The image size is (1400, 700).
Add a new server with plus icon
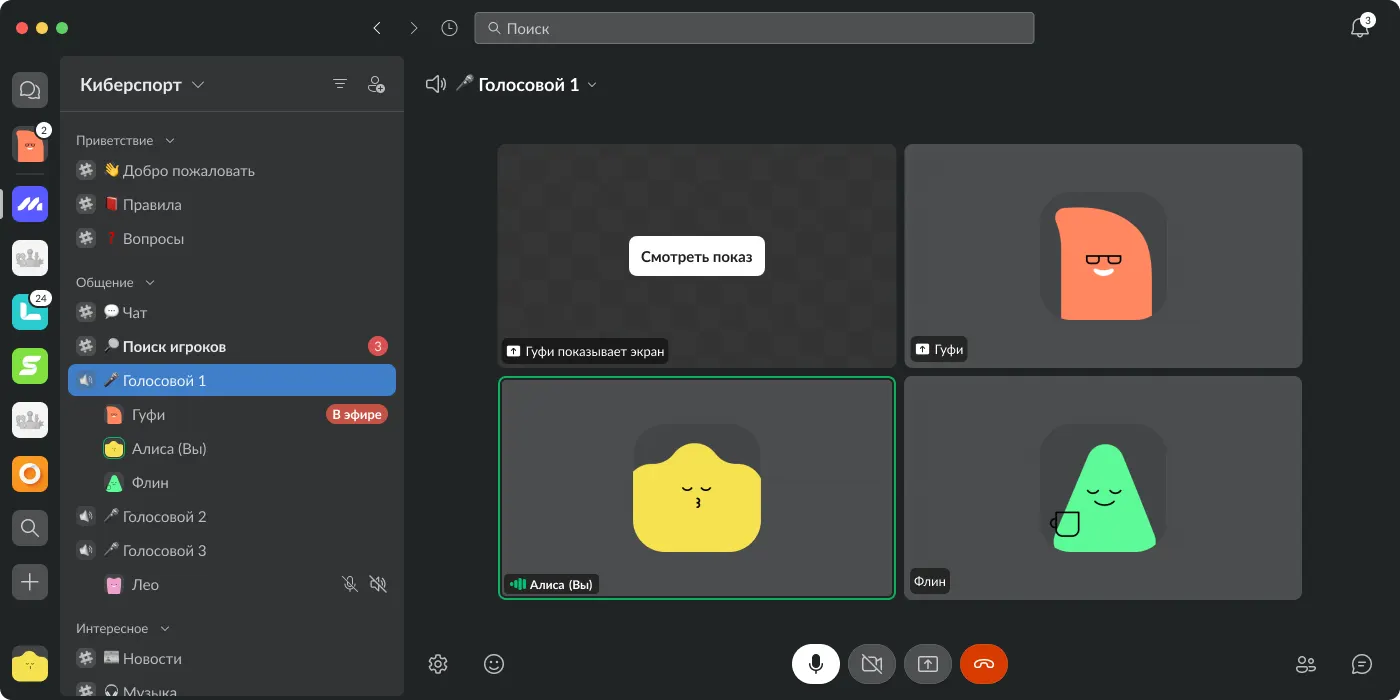point(30,581)
